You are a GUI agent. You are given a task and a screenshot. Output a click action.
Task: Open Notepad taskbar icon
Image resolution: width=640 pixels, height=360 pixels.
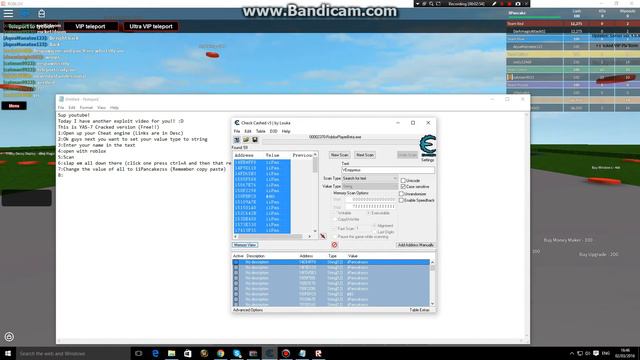(x=302, y=353)
